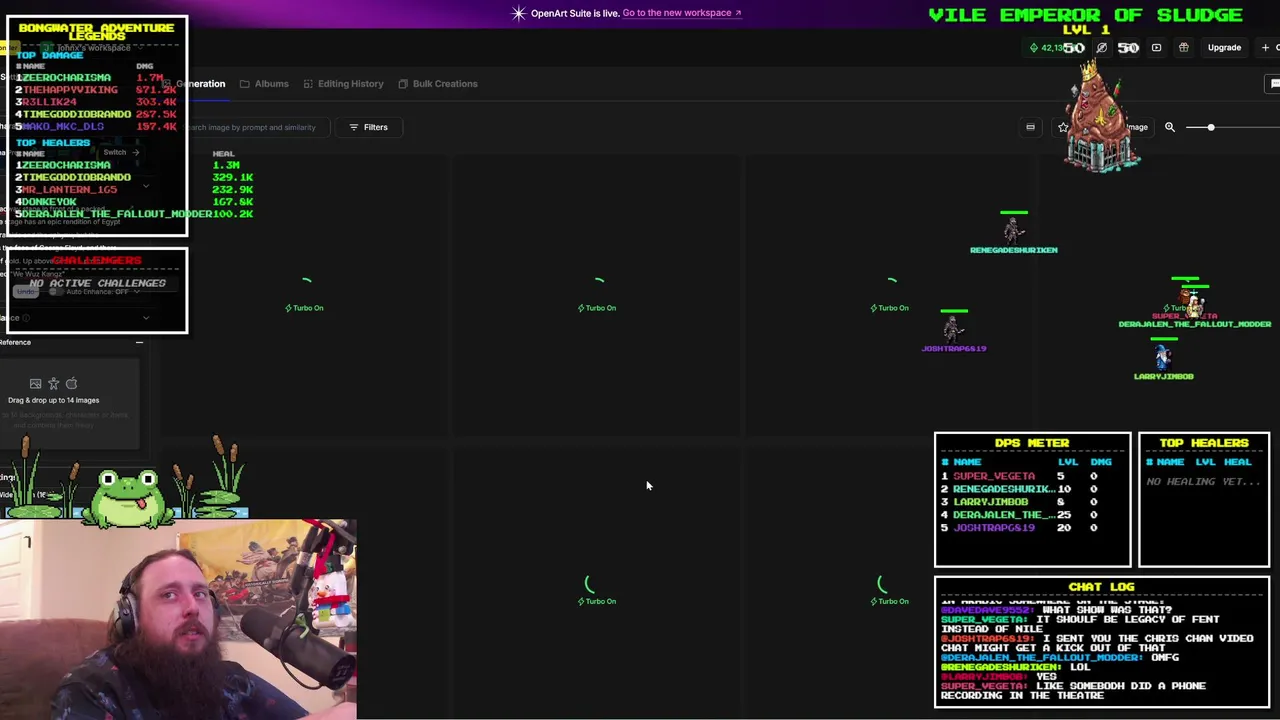Click the crowned sludge emperor boss sprite
Image resolution: width=1280 pixels, height=720 pixels.
1100,115
